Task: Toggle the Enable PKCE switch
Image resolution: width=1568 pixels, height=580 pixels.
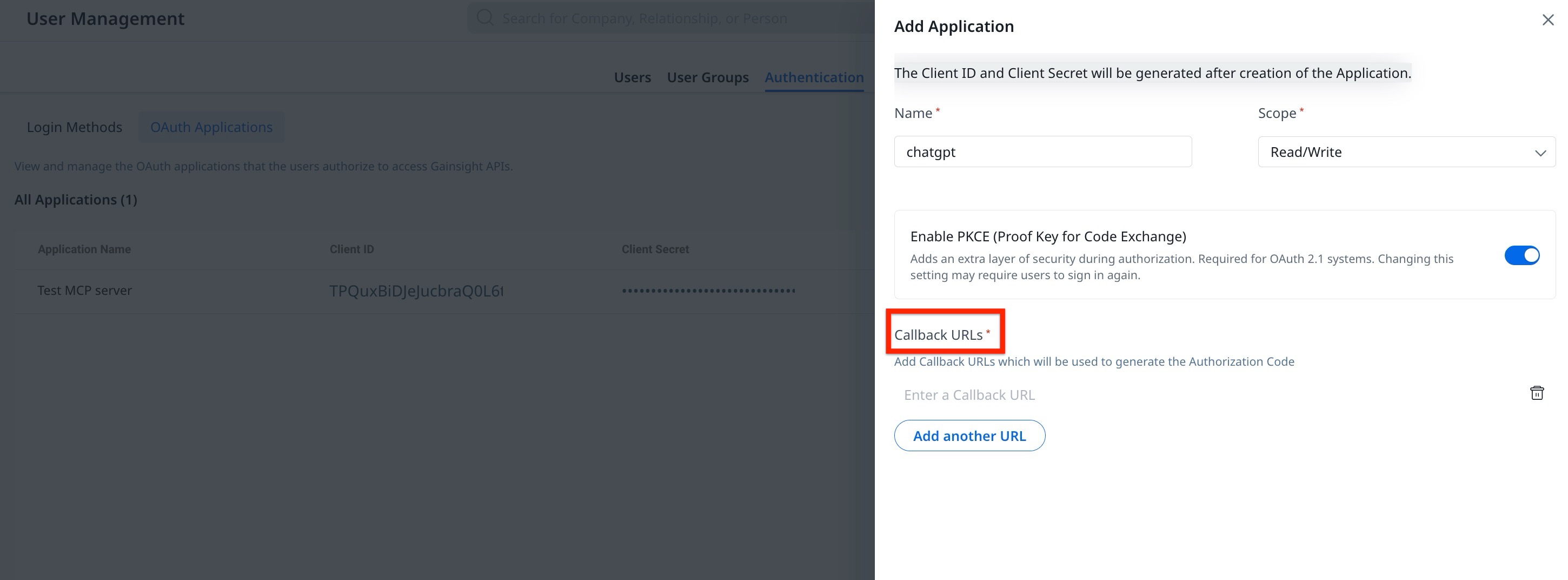Action: (x=1521, y=255)
